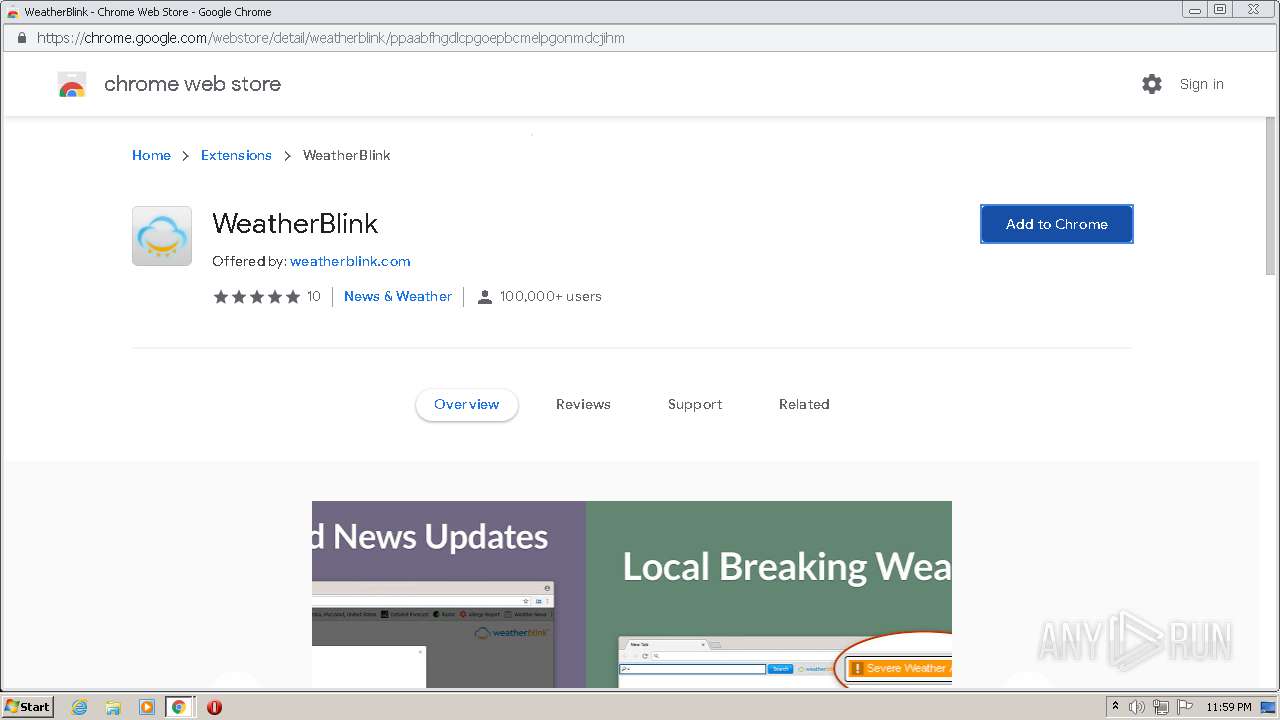1280x720 pixels.
Task: Switch to the Support tab
Action: coord(695,404)
